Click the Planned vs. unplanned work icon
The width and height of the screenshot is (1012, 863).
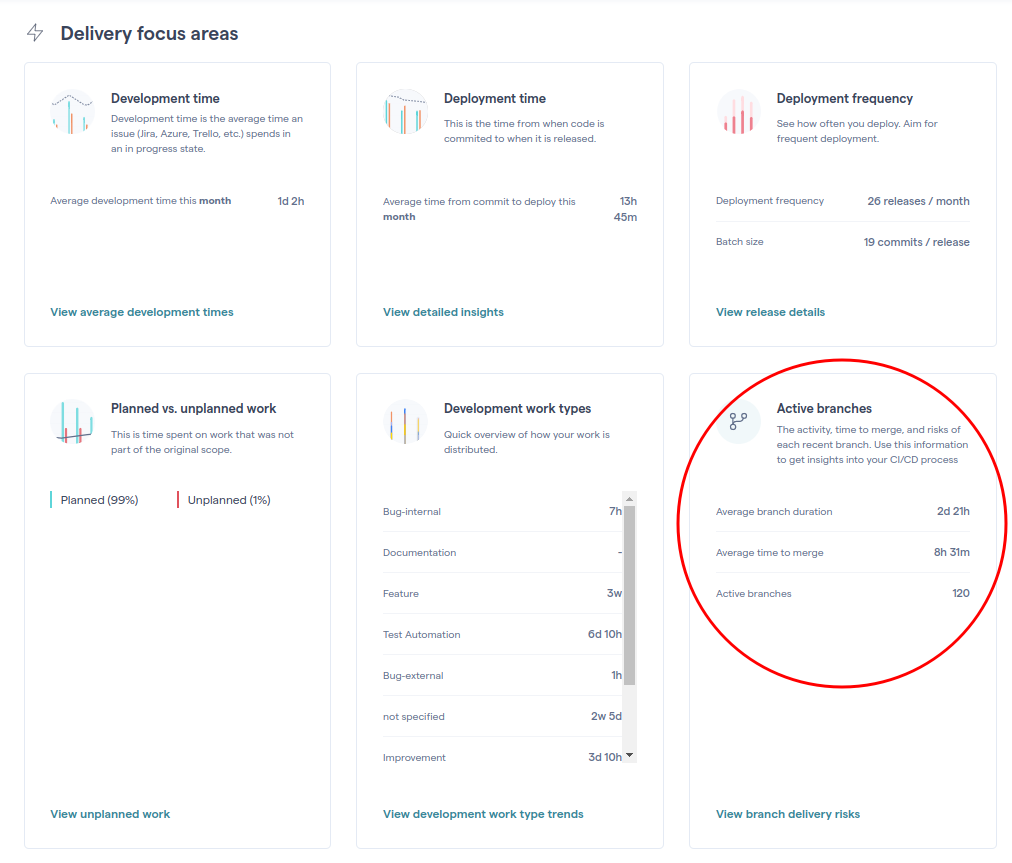pos(73,422)
